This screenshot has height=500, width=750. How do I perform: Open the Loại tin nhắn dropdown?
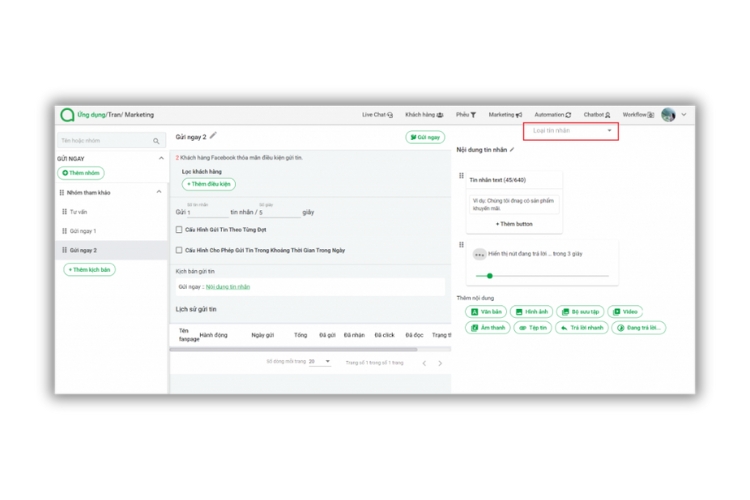(570, 131)
